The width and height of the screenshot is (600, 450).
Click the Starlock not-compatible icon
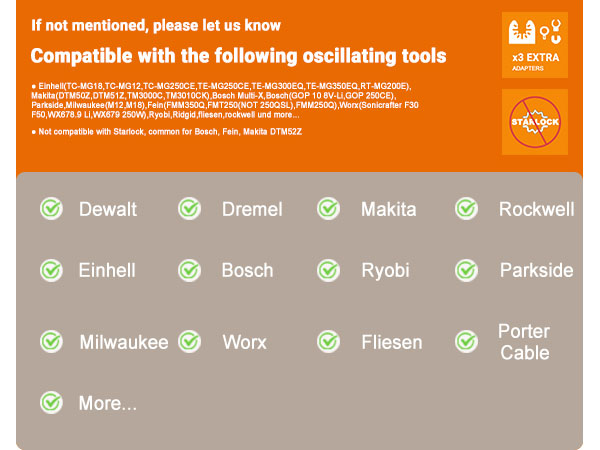pyautogui.click(x=534, y=122)
